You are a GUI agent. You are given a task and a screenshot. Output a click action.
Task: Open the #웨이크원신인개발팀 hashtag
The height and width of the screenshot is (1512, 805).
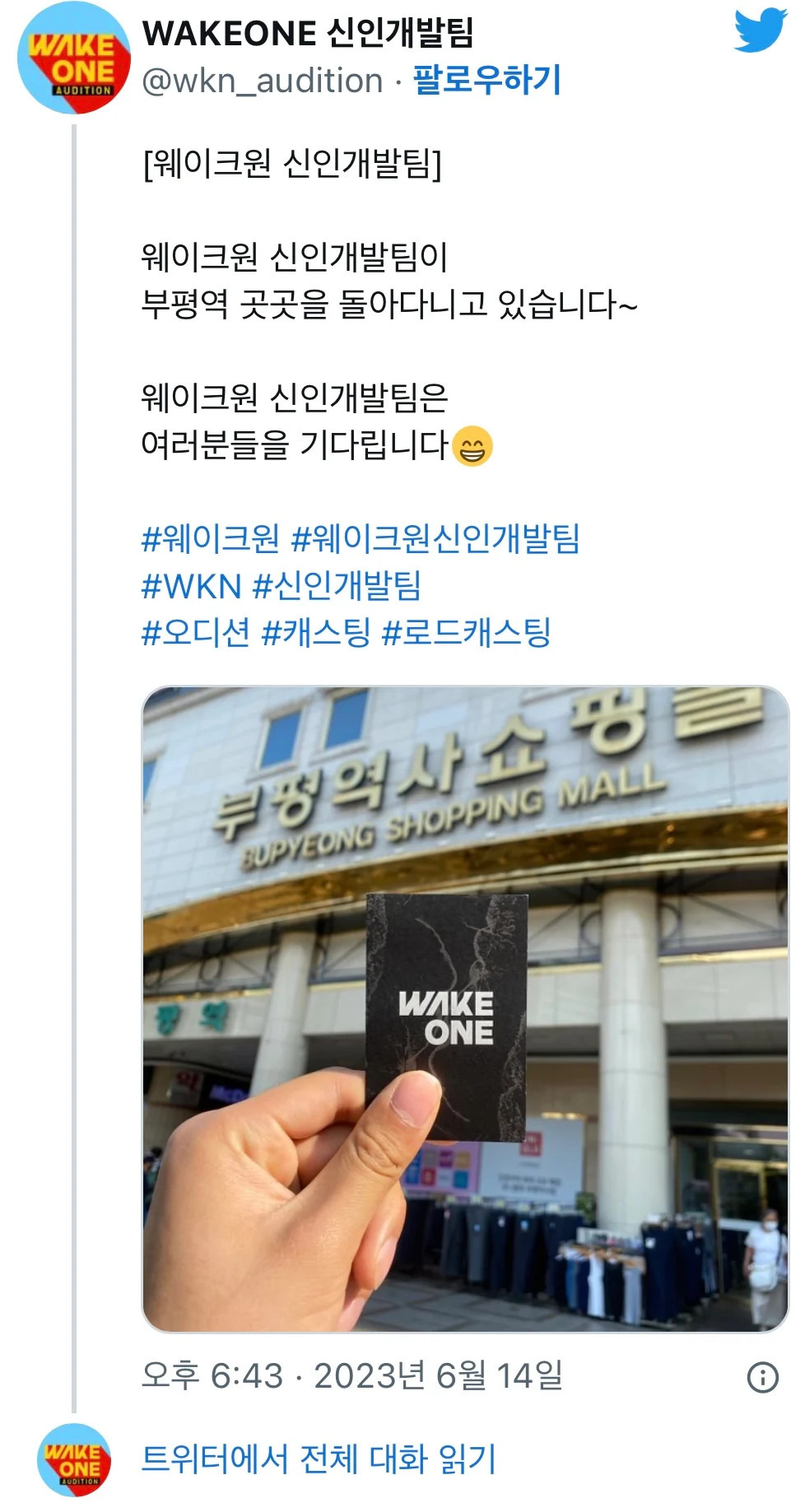coord(436,539)
